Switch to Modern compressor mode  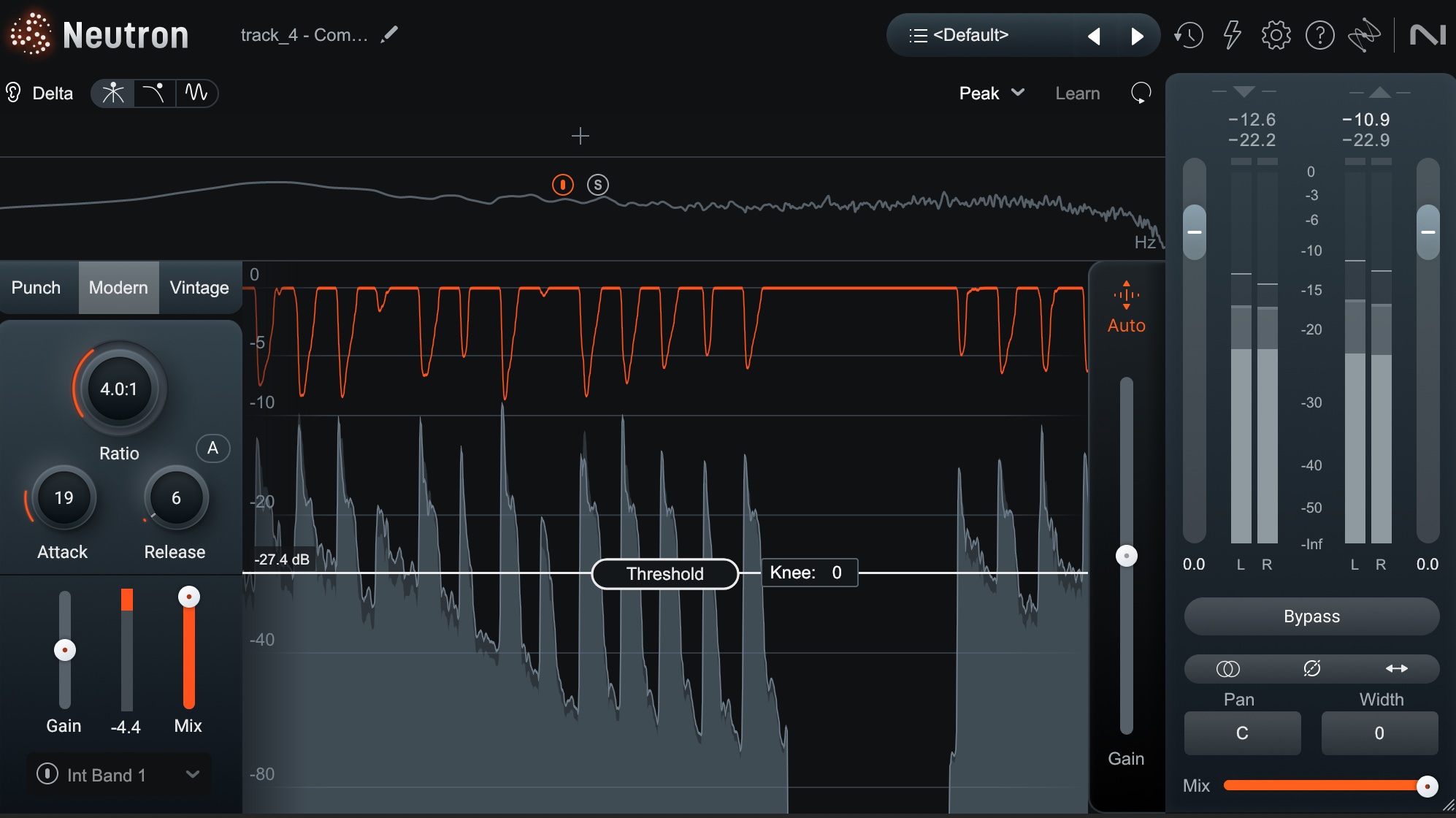118,287
